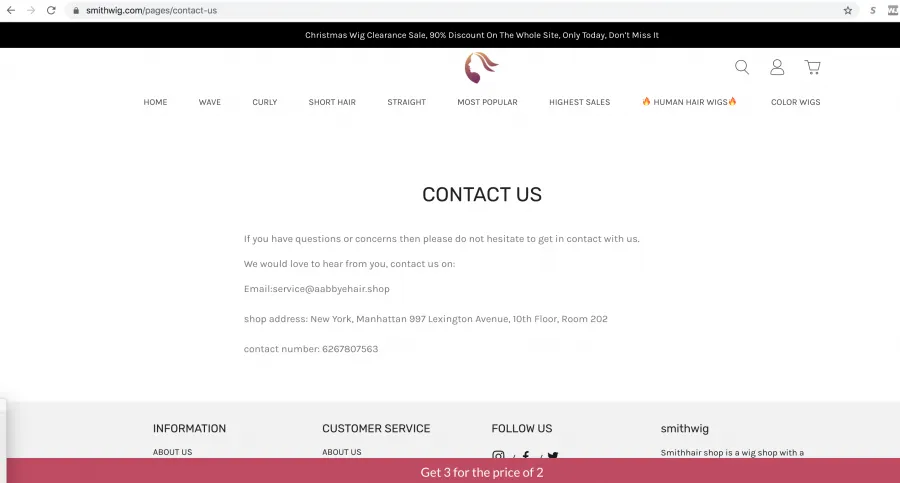Open HUMAN HAIR WIGS menu item

point(689,102)
